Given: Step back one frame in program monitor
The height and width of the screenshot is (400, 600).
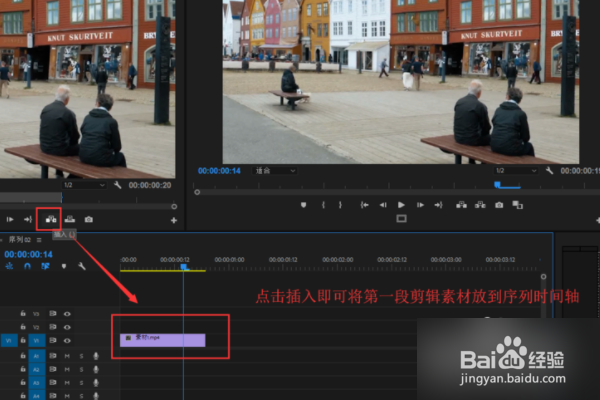Looking at the screenshot, I should [383, 205].
